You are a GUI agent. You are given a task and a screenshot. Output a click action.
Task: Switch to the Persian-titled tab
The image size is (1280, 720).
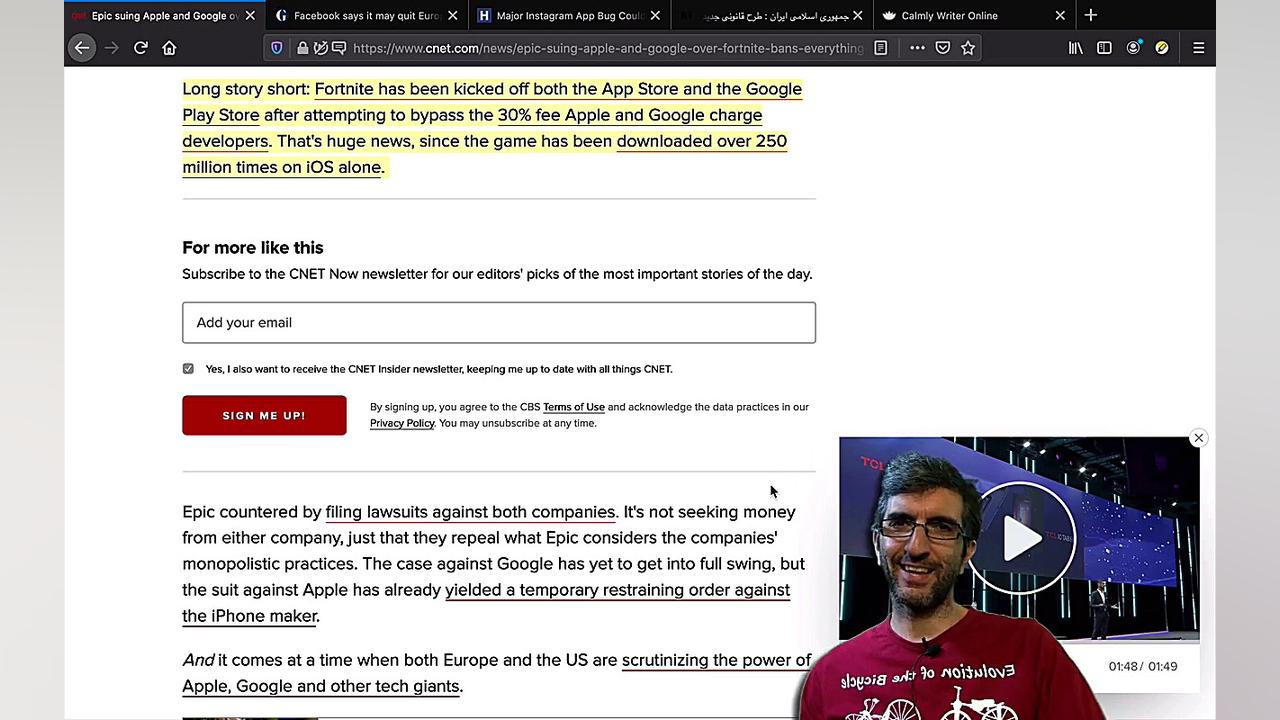771,16
